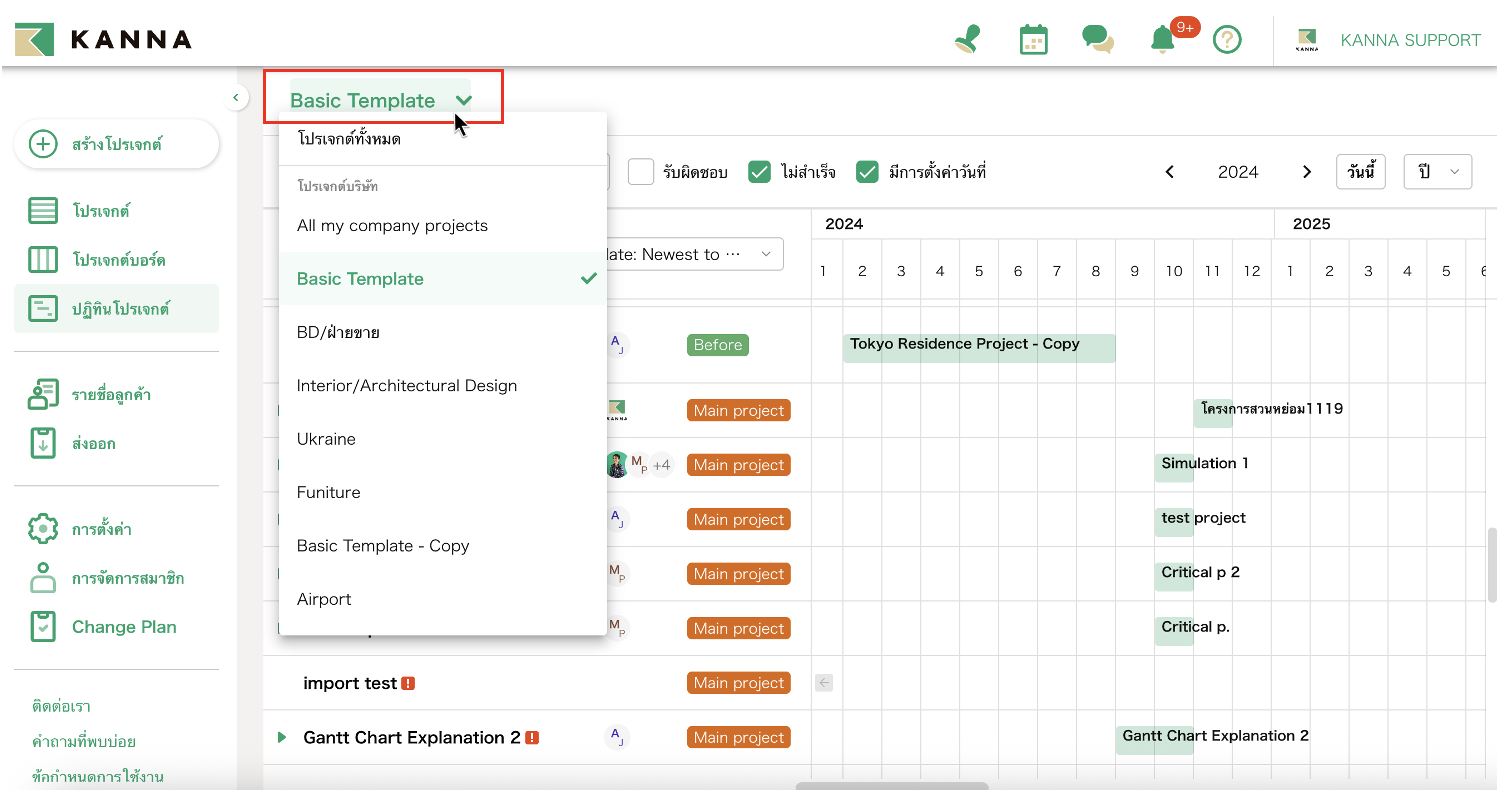
Task: Open the ปี view scale dropdown
Action: coord(1437,172)
